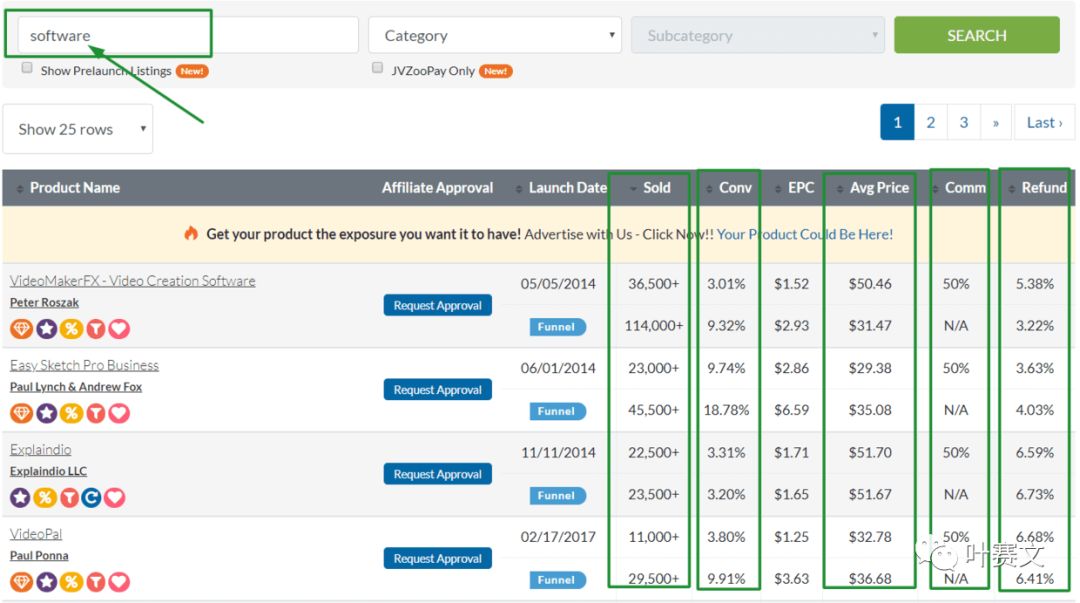
Task: Jump to the Last page
Action: click(1044, 122)
